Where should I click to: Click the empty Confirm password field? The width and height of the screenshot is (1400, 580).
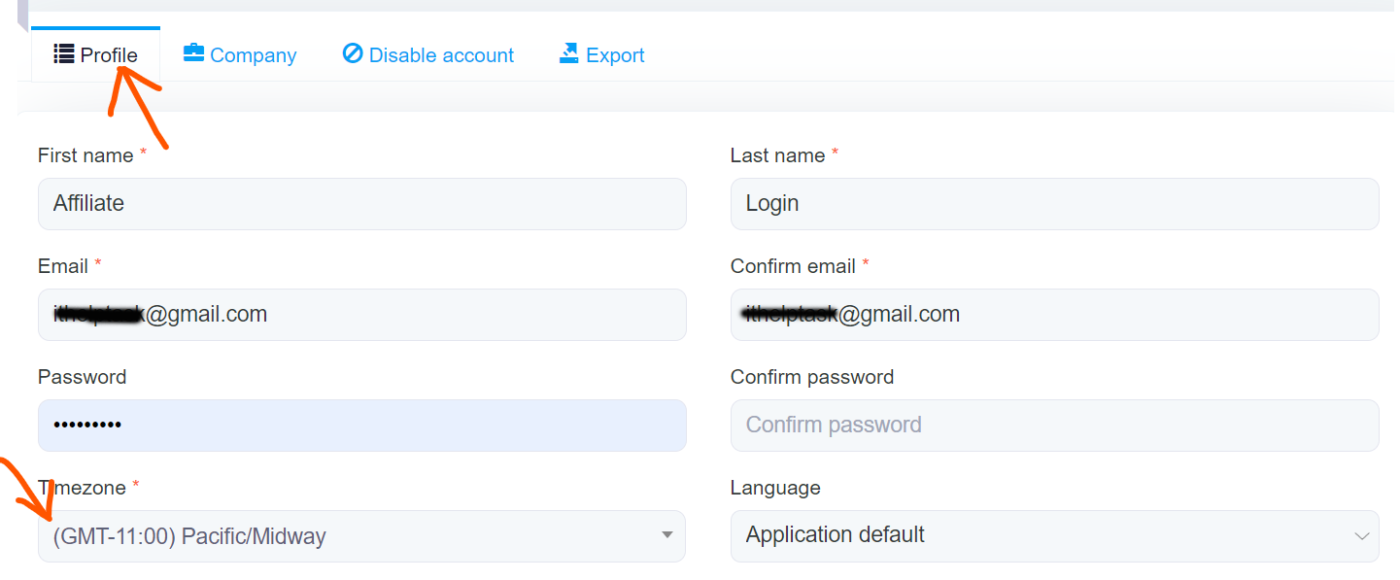(1054, 426)
